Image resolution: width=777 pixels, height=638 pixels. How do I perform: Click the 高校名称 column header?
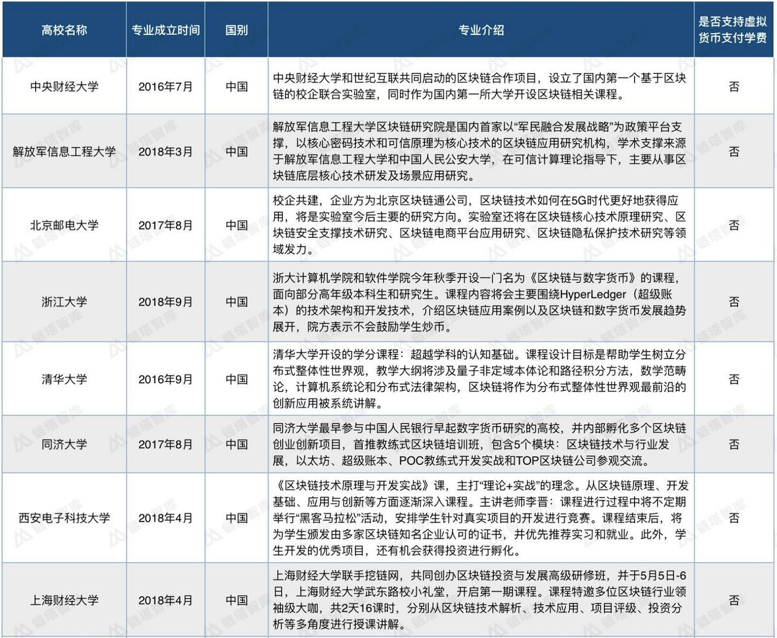point(64,30)
